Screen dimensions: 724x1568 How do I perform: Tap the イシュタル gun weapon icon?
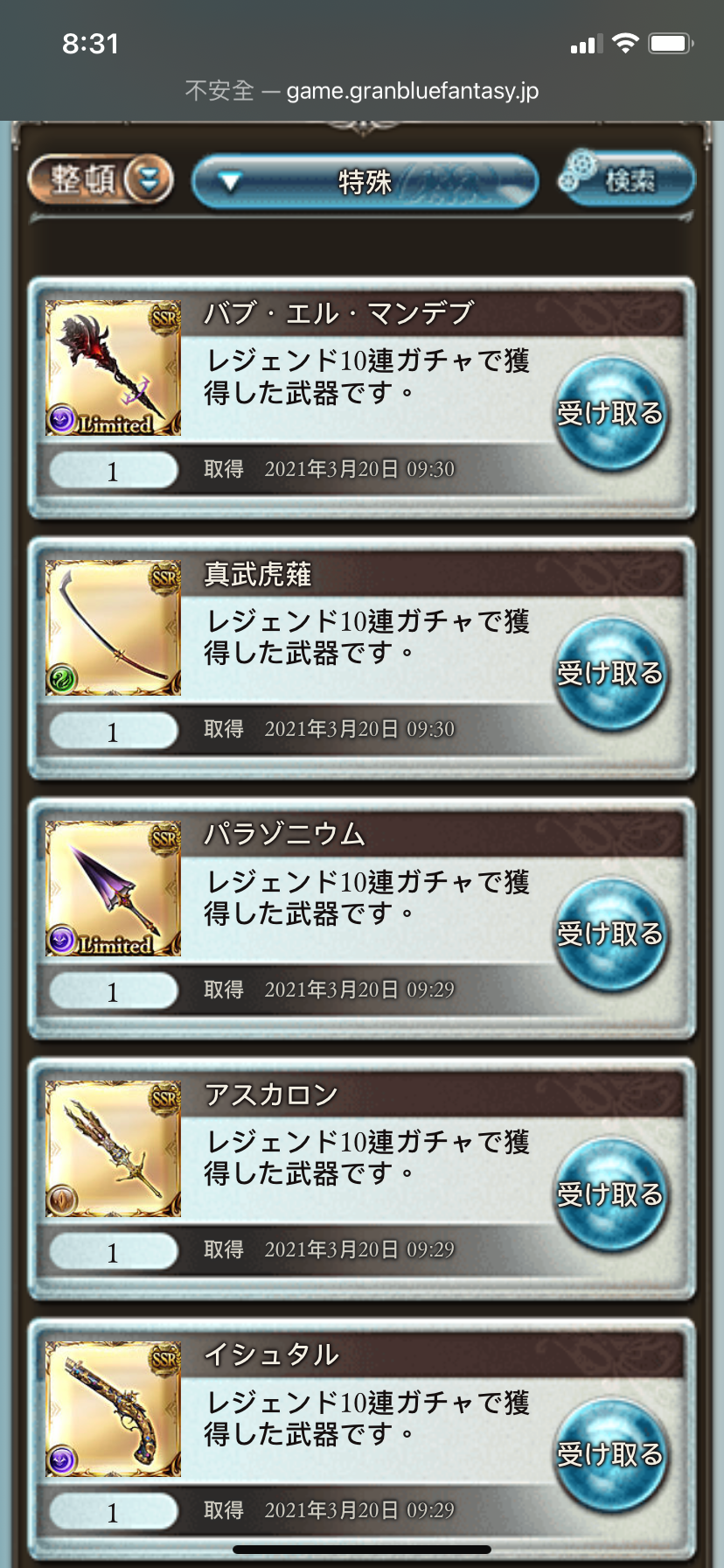click(x=113, y=1410)
